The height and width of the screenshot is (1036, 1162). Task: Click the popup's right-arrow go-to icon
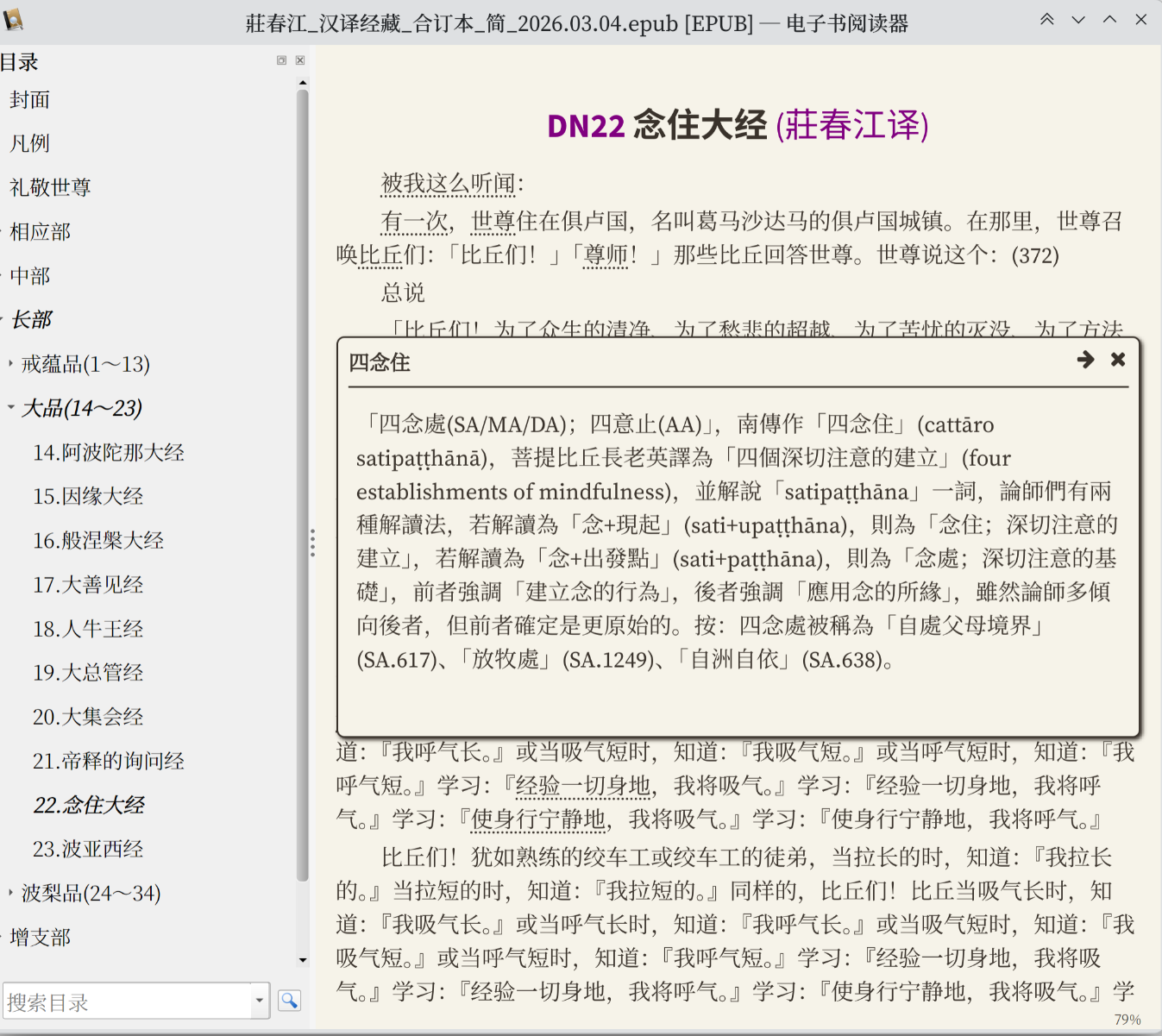pos(1085,360)
